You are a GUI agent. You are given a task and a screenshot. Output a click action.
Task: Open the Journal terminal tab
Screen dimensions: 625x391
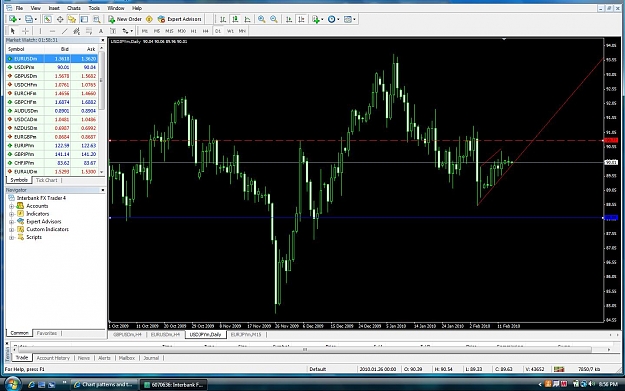[x=151, y=358]
